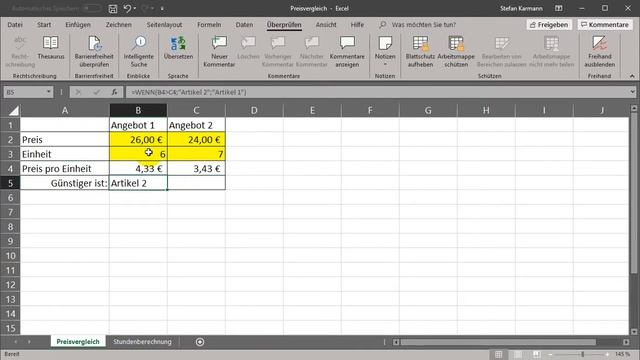Switch to the Ansicht tab
Screen dimensions: 640x360
point(326,25)
